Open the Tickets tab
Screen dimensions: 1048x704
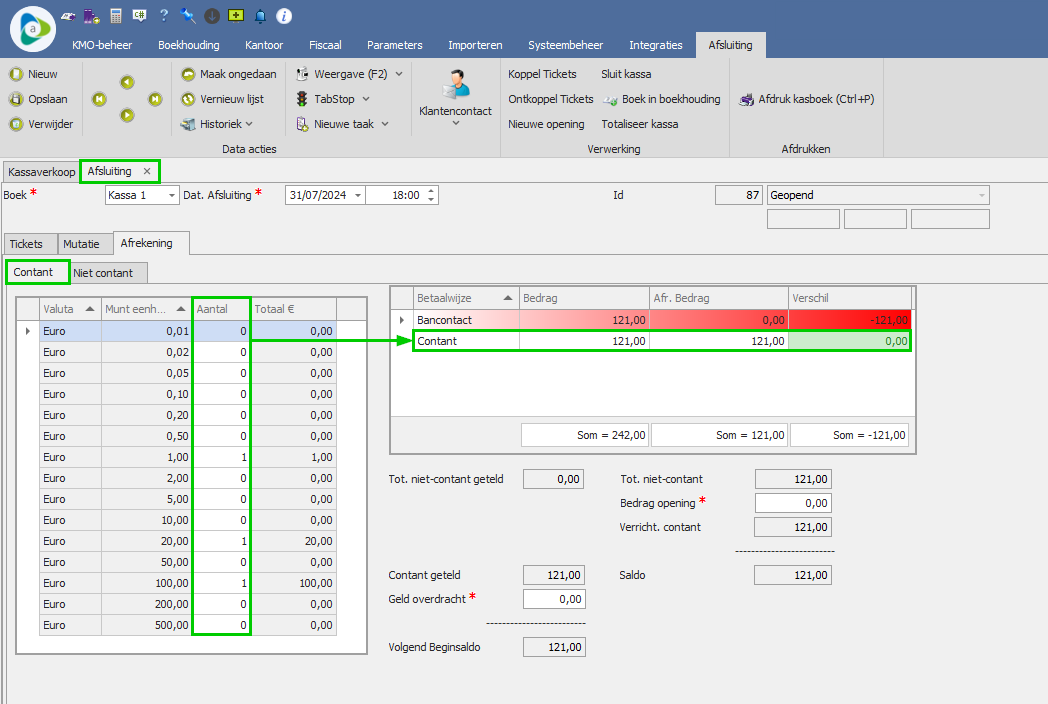(26, 244)
